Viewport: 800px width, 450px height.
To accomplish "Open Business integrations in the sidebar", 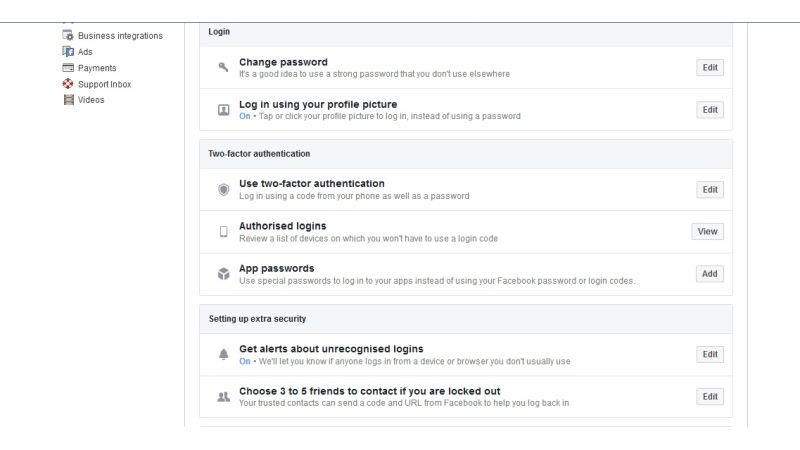I will [126, 36].
